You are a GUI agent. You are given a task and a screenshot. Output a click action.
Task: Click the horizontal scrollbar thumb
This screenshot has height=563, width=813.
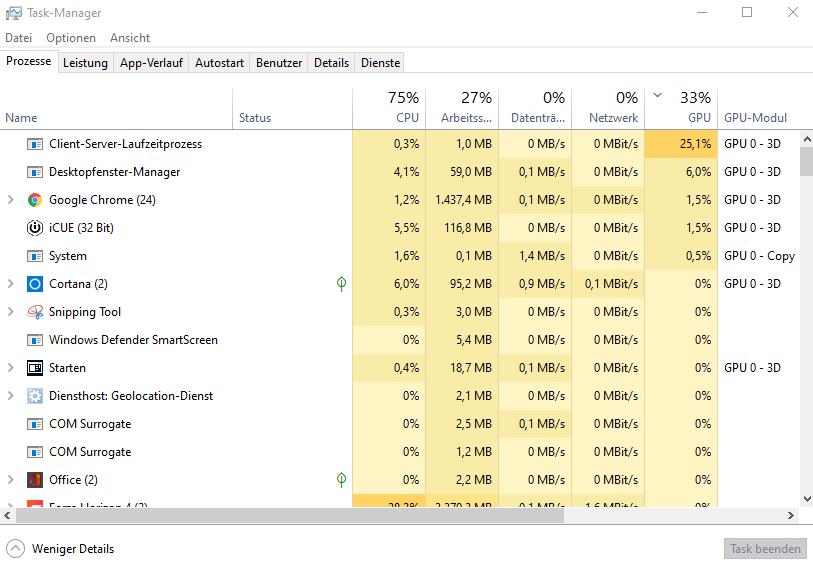coord(290,515)
